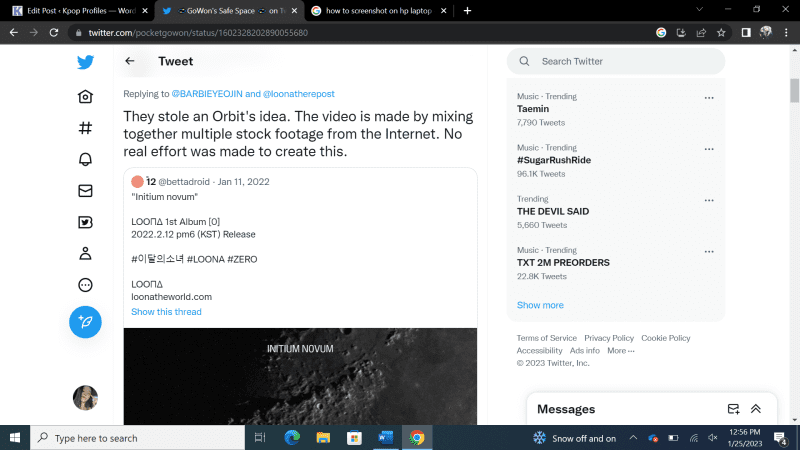Go back using Tweet back arrow
800x450 pixels.
coord(130,61)
